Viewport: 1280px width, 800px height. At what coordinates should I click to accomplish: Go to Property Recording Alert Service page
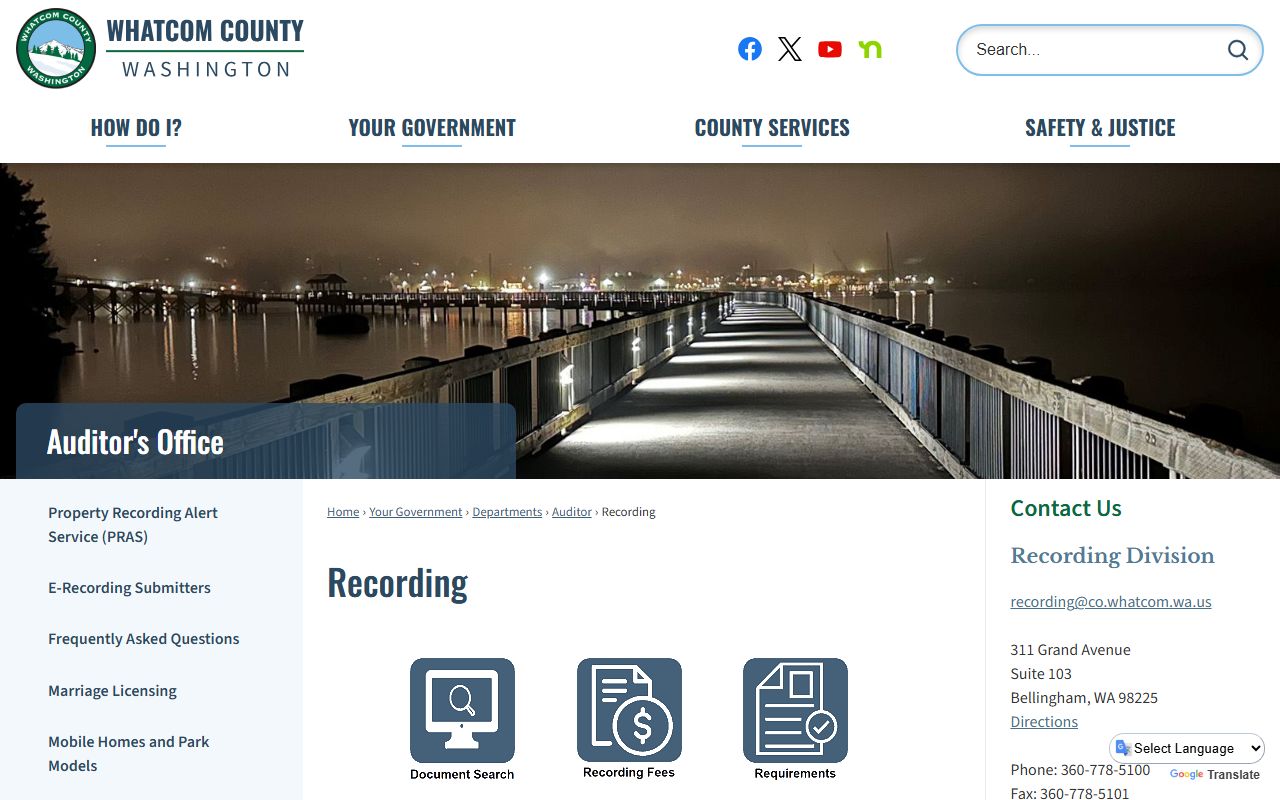tap(133, 525)
